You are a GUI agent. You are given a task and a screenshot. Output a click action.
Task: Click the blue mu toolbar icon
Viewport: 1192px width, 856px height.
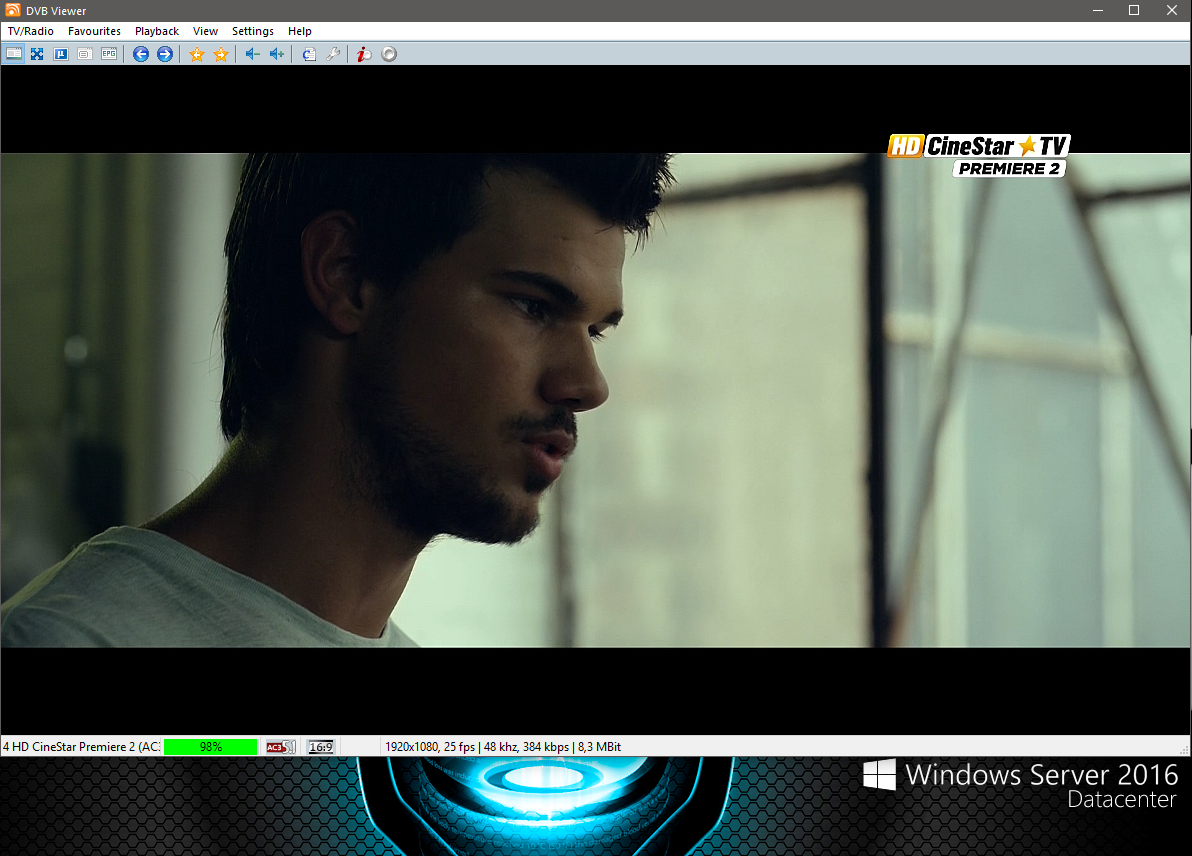pos(61,54)
